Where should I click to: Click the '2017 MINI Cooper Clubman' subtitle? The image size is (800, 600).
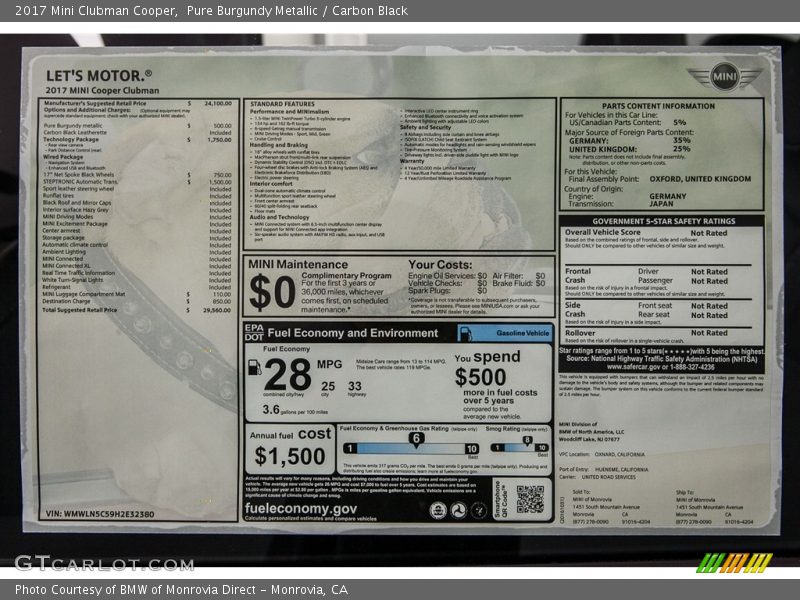point(102,90)
